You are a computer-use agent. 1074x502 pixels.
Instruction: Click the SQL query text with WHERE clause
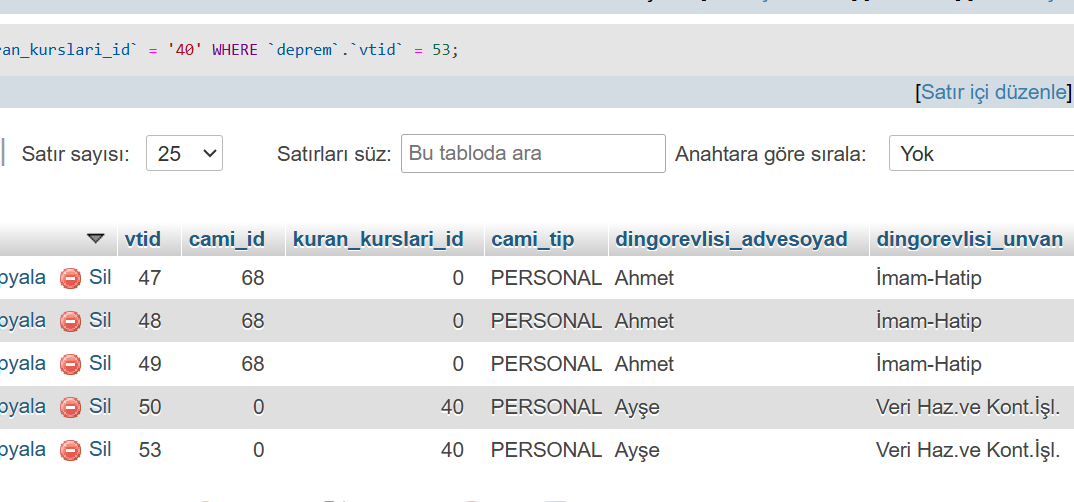229,50
